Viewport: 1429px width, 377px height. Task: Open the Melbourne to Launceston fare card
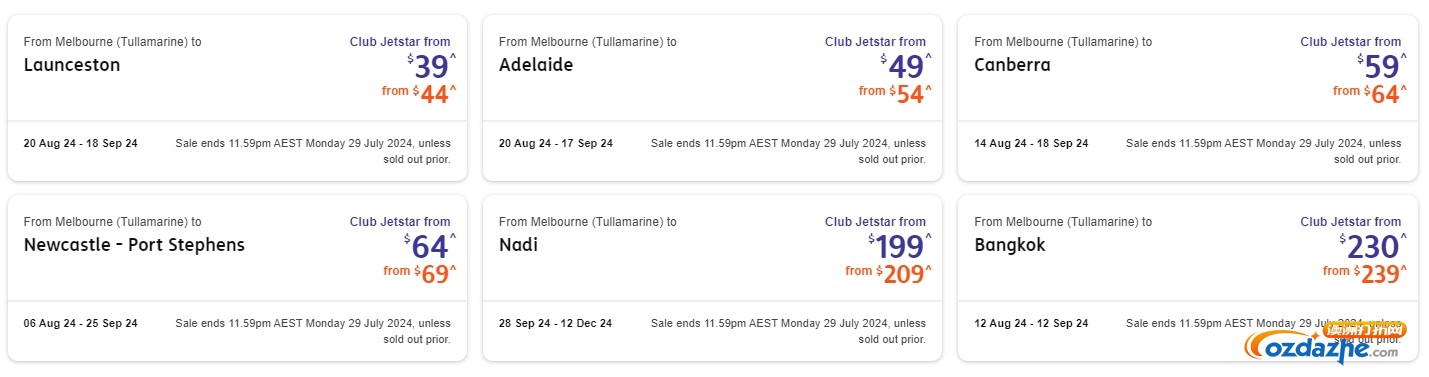(237, 97)
